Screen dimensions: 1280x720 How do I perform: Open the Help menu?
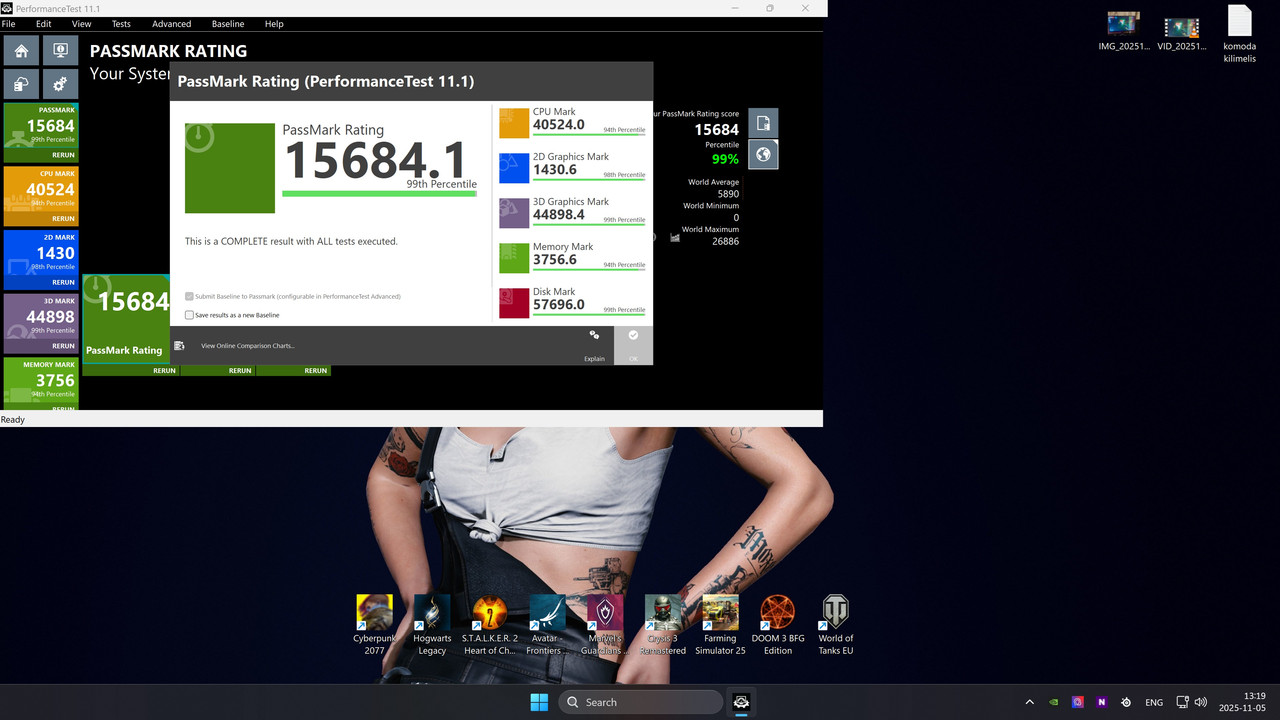[x=274, y=24]
